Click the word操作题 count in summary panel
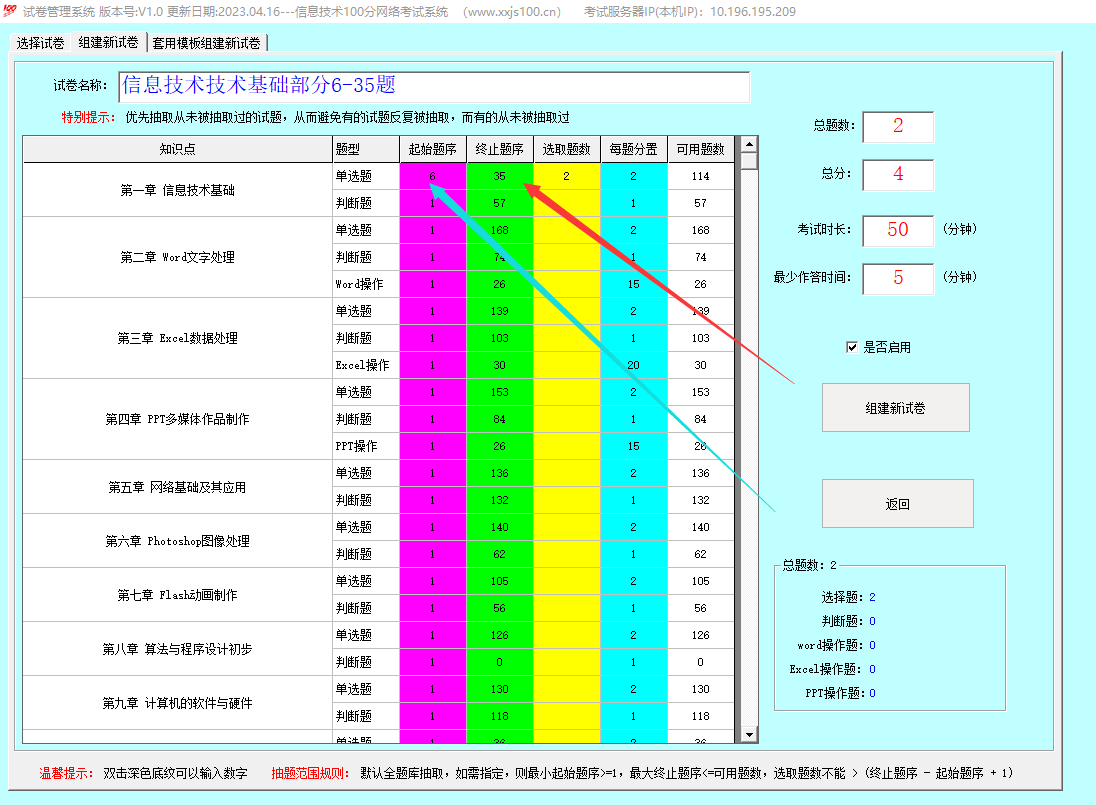The height and width of the screenshot is (805, 1096). click(872, 645)
